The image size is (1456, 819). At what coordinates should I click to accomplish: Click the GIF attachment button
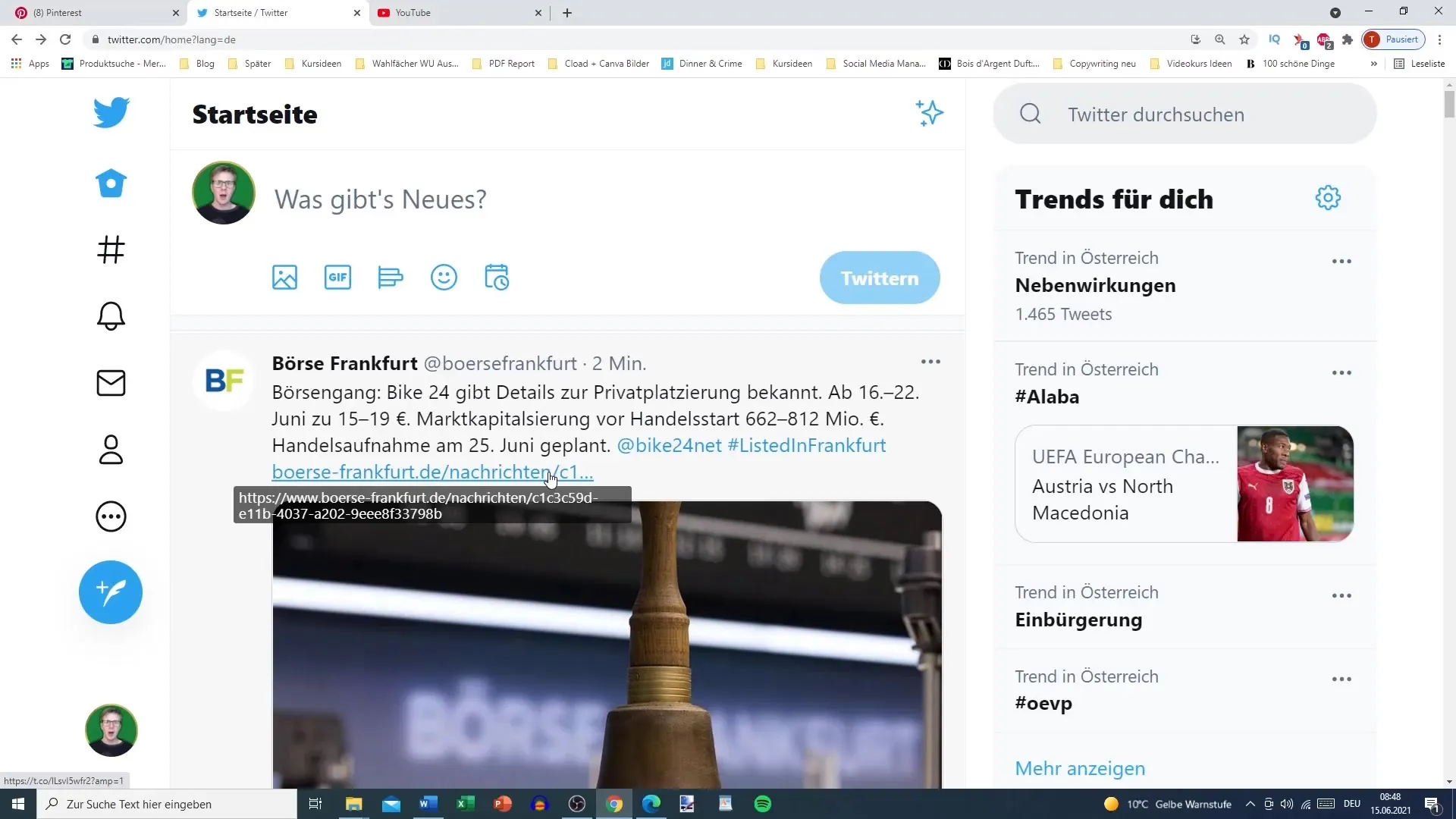tap(338, 278)
